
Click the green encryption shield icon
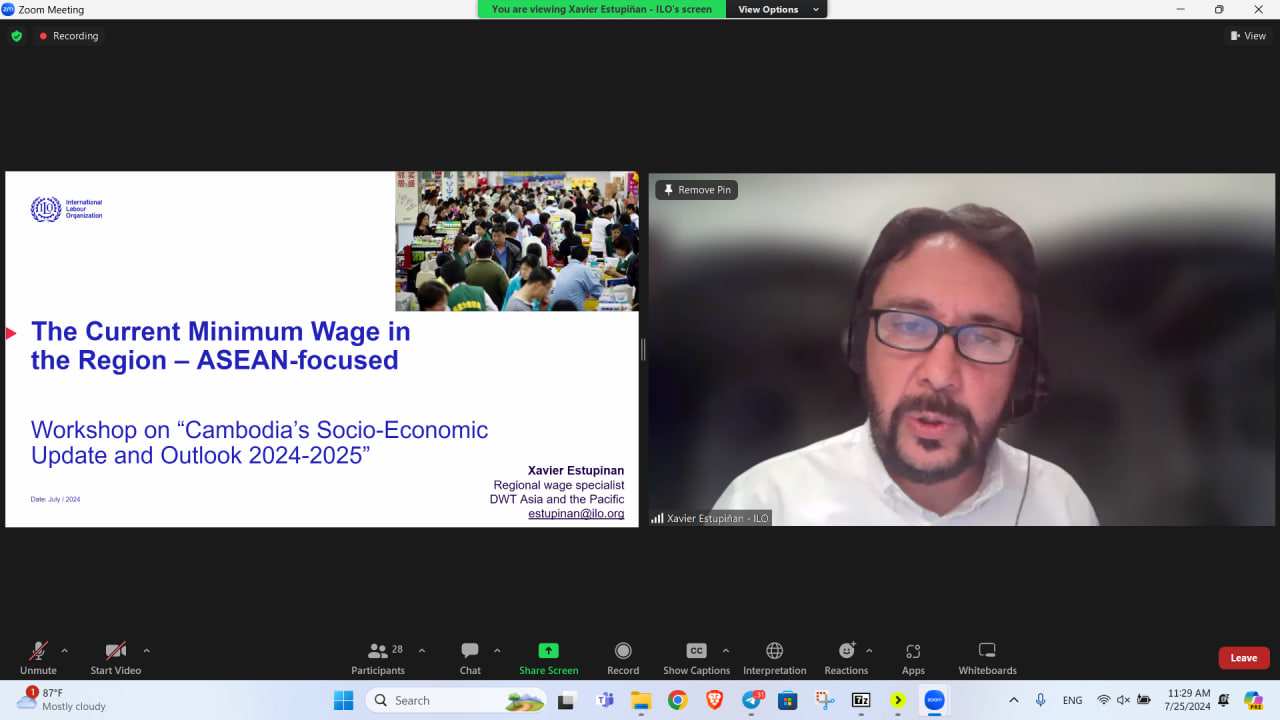(x=16, y=36)
